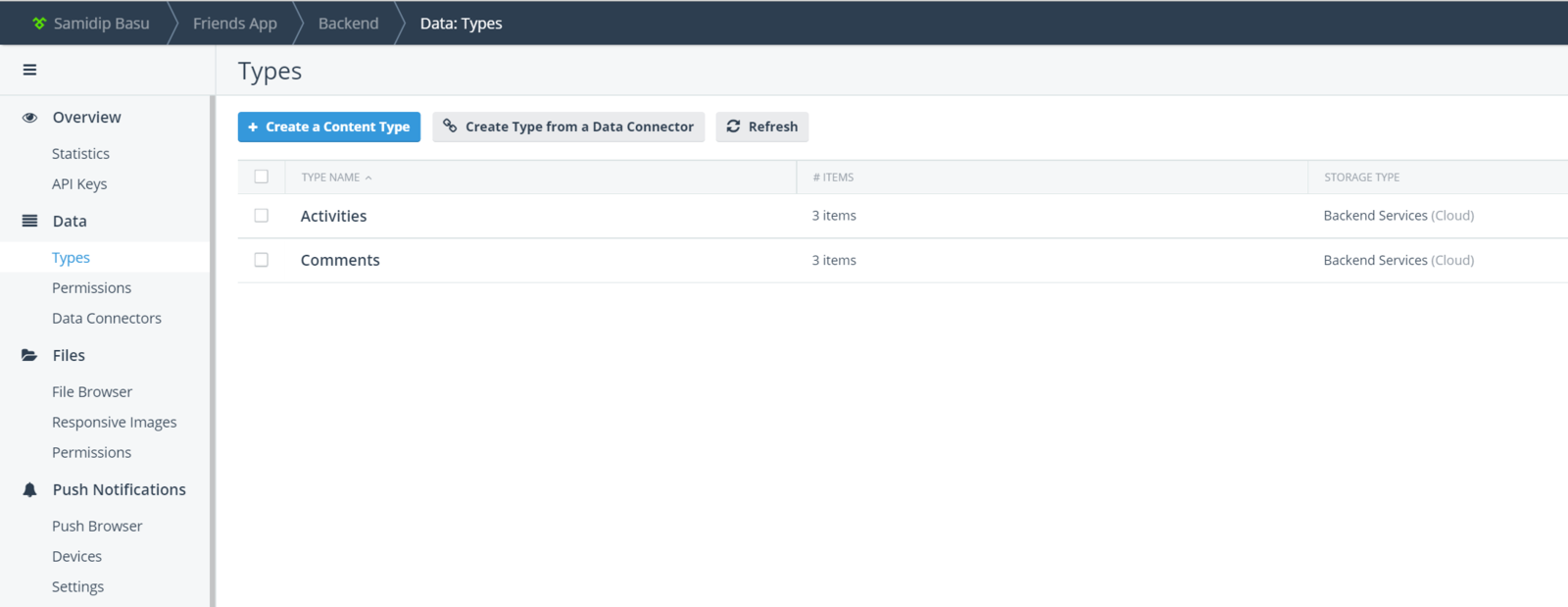
Task: Click the Push Notifications bell icon
Action: point(29,489)
